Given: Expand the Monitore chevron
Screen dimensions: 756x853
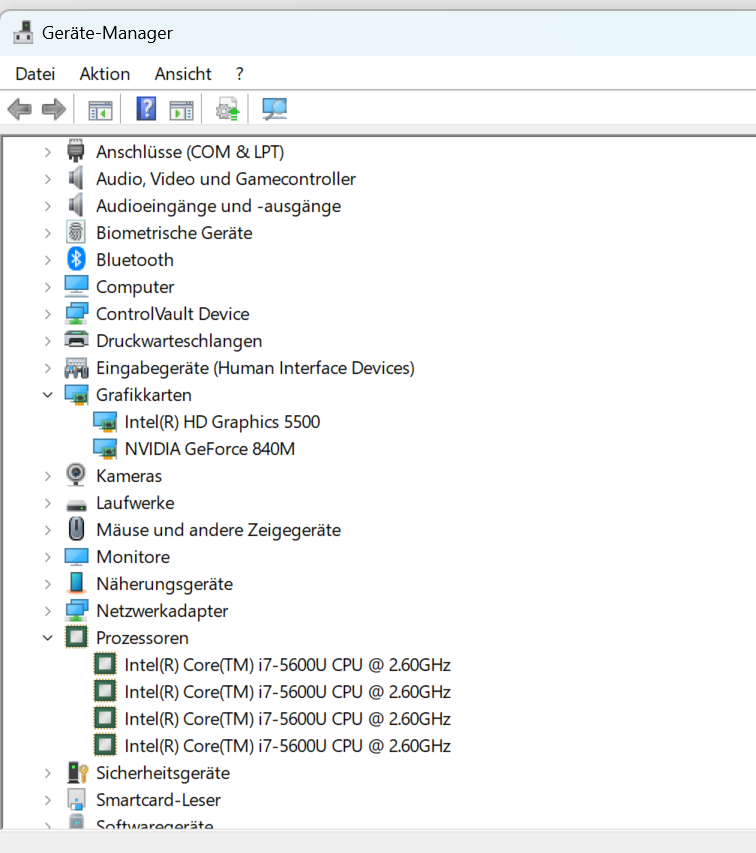Looking at the screenshot, I should coord(48,557).
